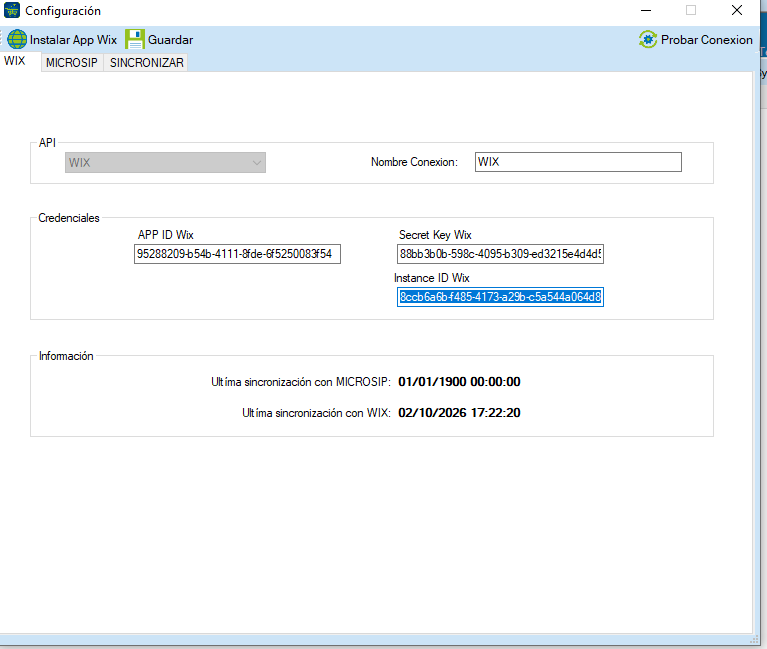Click the window resize grip corner
The image size is (767, 649).
pos(754,640)
